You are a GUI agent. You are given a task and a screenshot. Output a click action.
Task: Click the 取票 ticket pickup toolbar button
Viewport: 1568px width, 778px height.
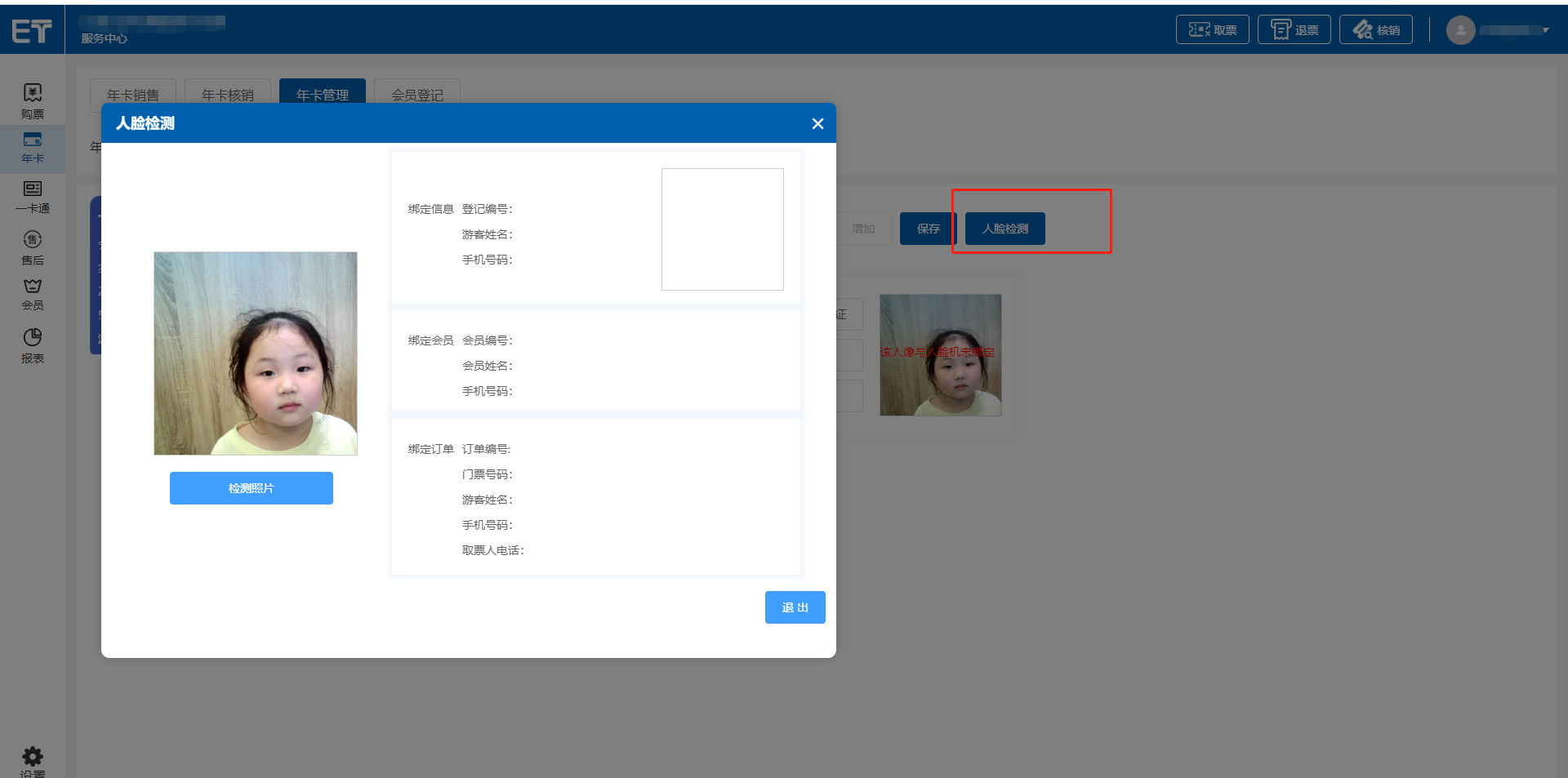tap(1212, 30)
